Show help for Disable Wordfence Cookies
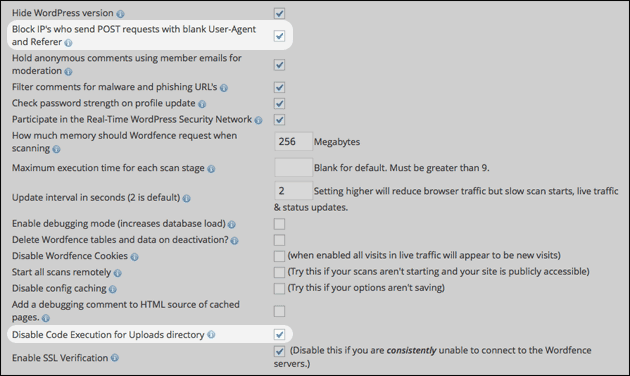630x376 pixels. tap(135, 257)
